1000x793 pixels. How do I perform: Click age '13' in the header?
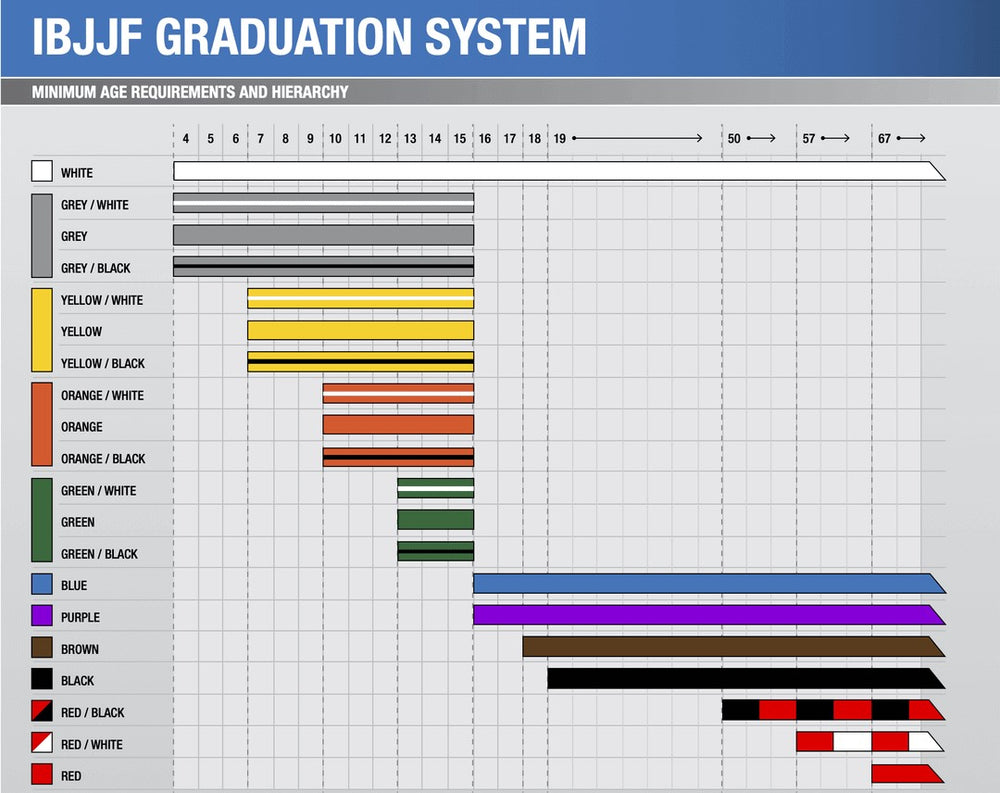410,138
